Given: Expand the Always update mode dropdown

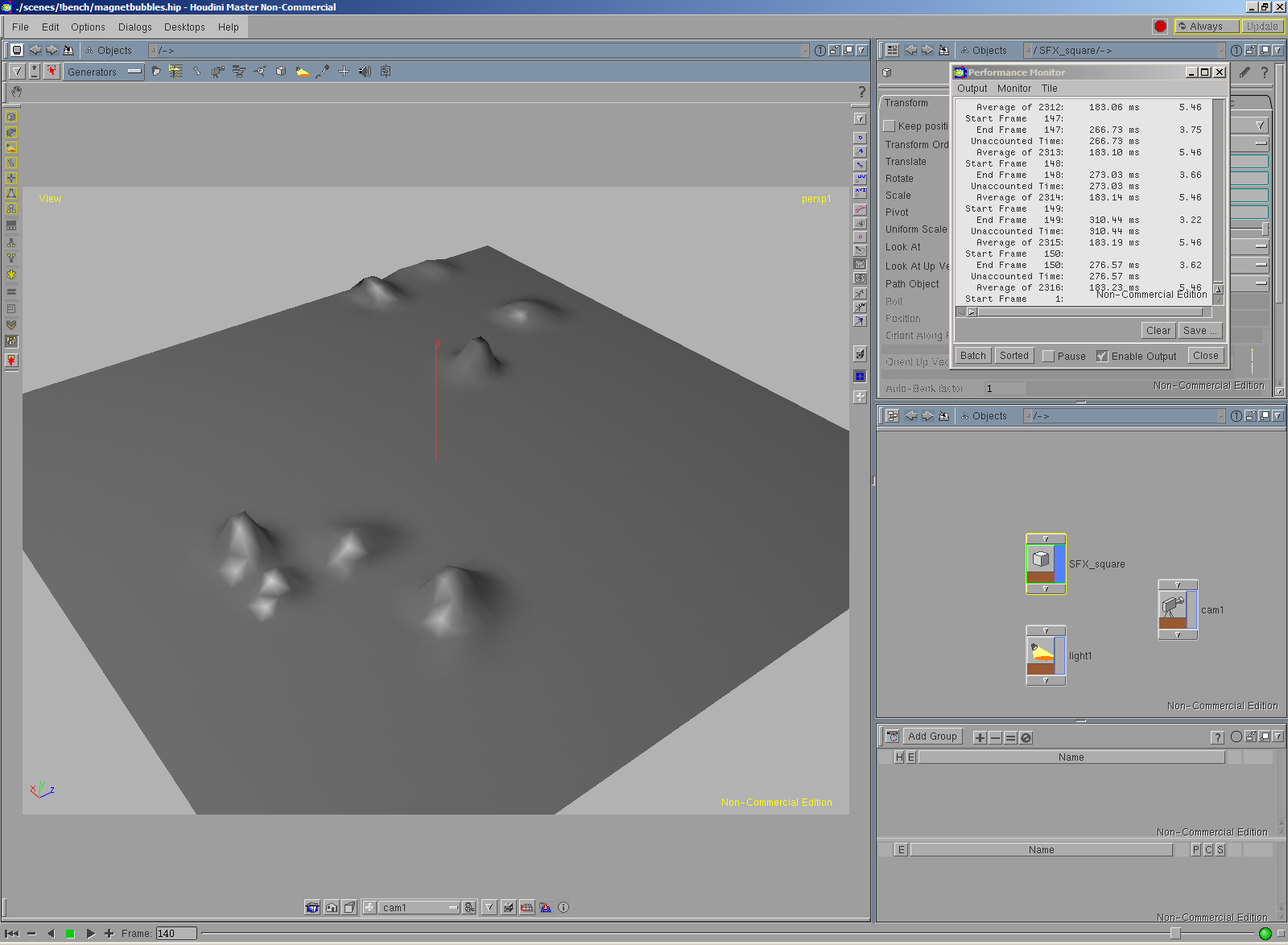Looking at the screenshot, I should [x=1206, y=27].
